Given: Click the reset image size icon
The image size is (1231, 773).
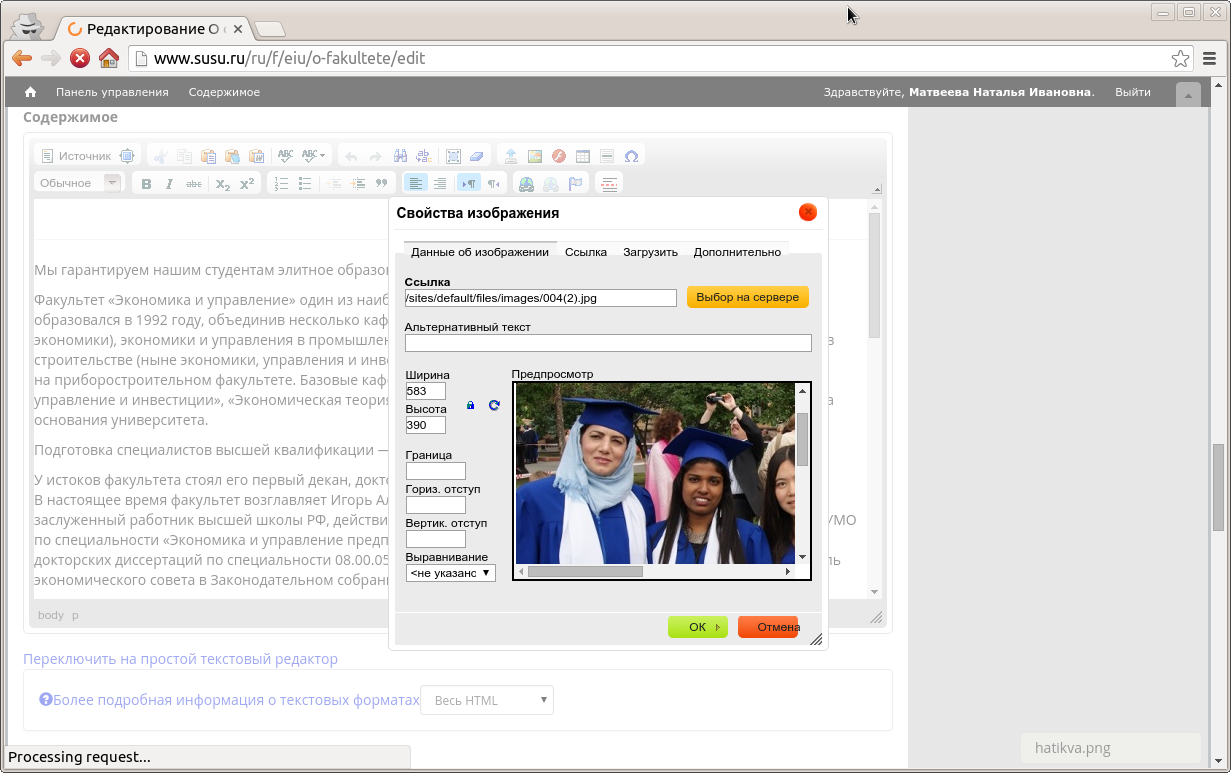Looking at the screenshot, I should (494, 405).
